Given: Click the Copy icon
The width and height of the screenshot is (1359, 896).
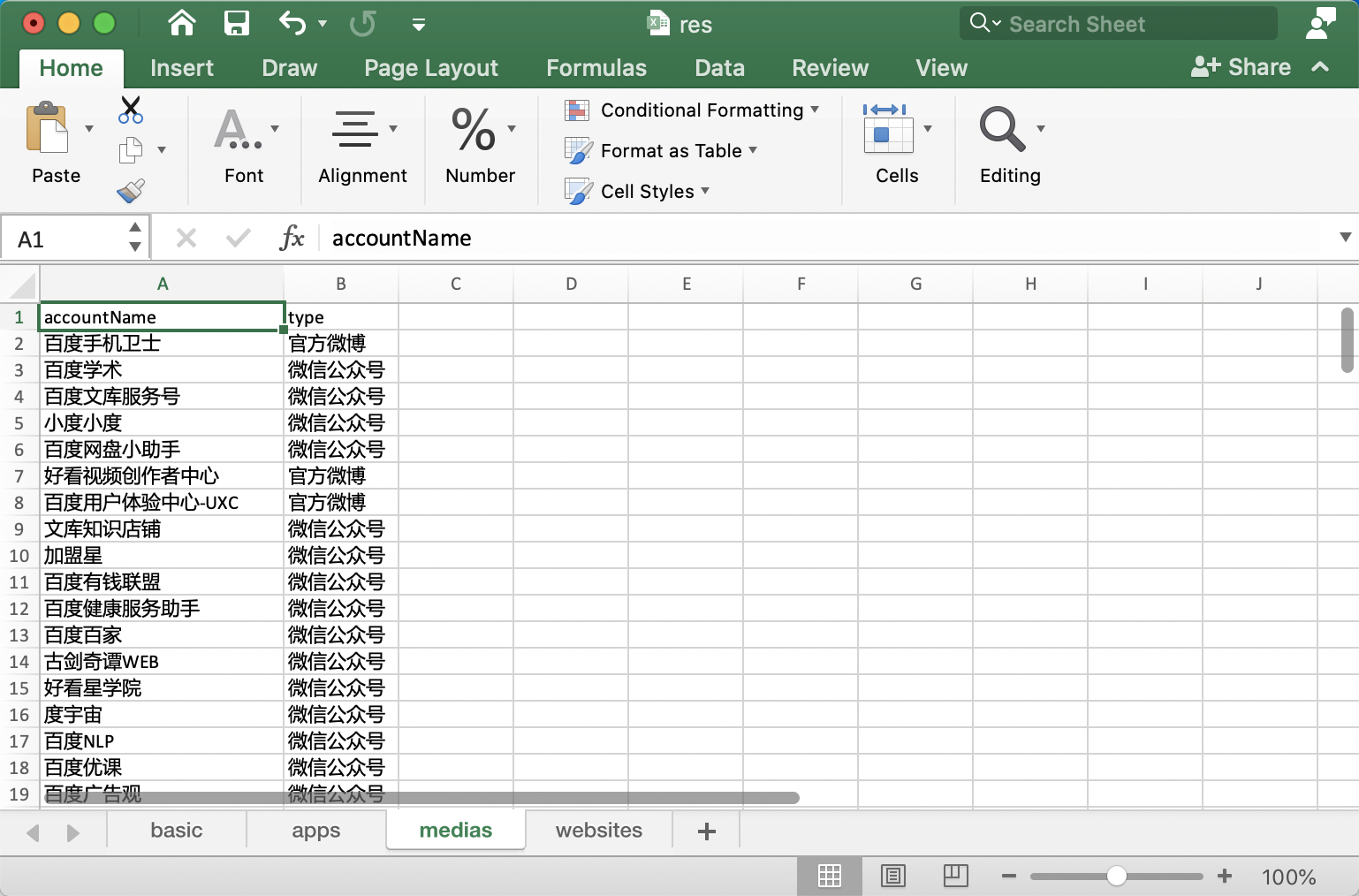Looking at the screenshot, I should tap(131, 150).
